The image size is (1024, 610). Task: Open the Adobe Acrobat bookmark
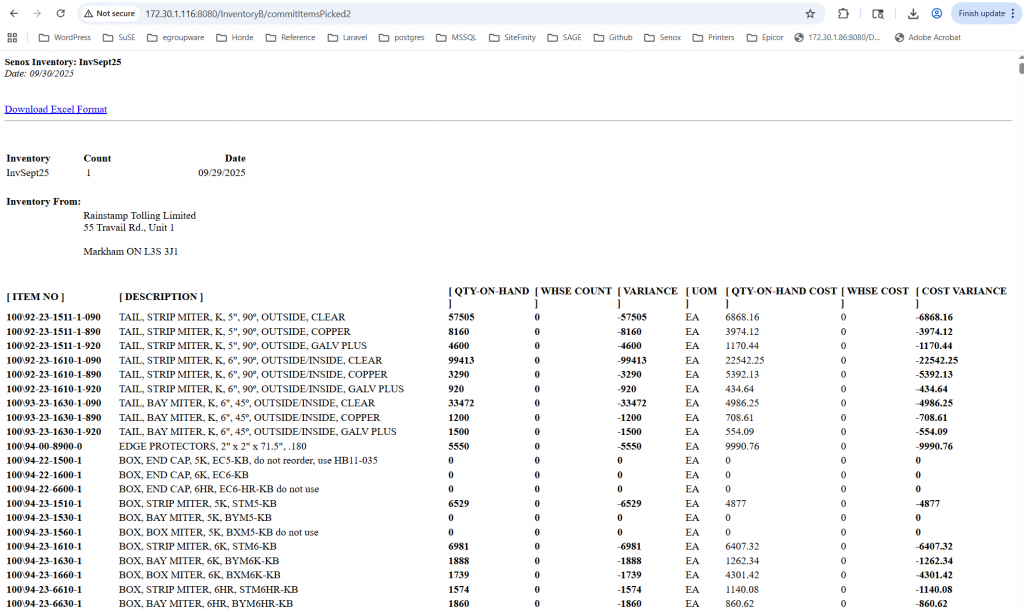pyautogui.click(x=927, y=37)
